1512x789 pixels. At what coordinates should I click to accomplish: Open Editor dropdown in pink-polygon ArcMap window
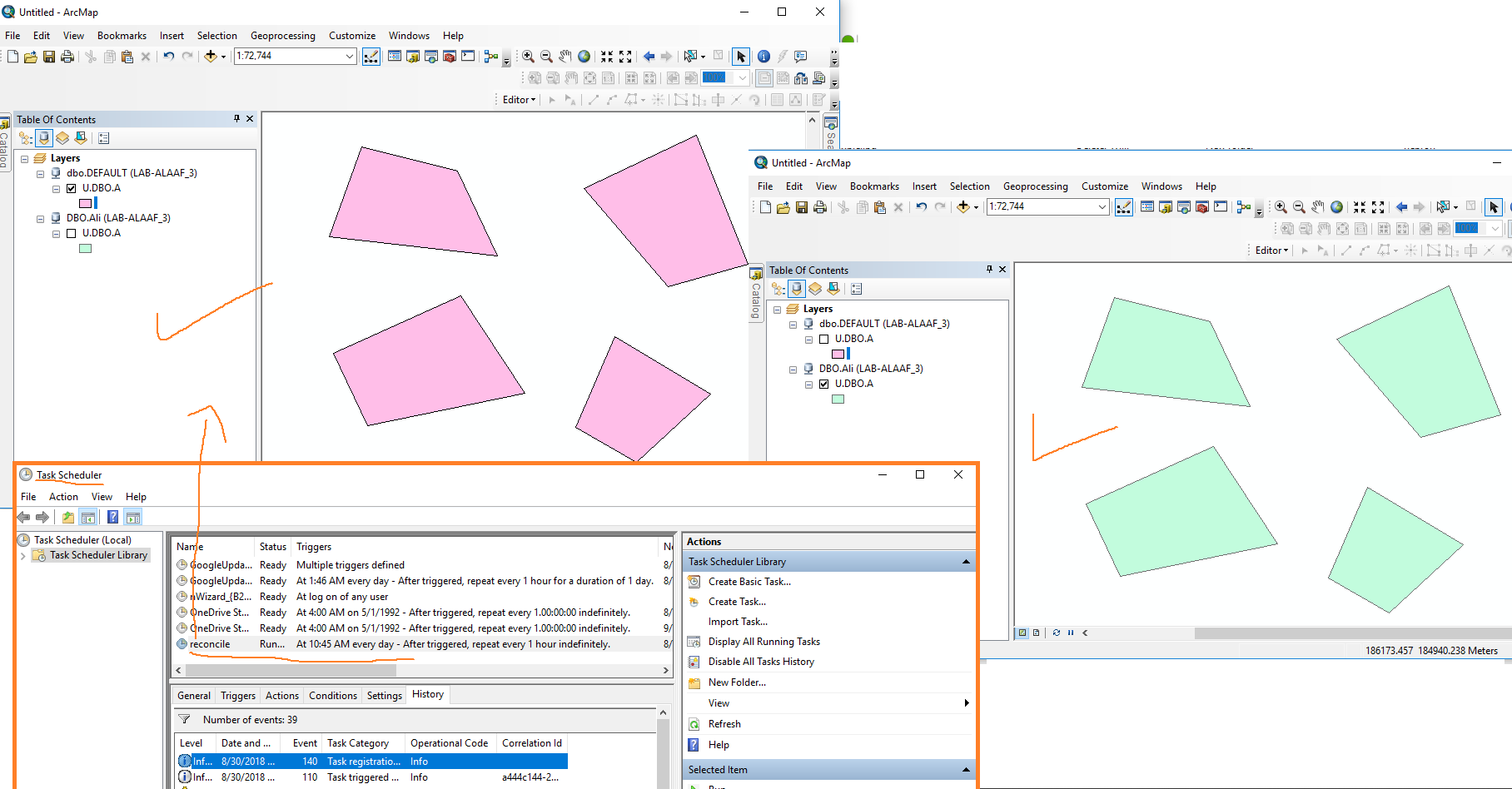click(x=519, y=100)
